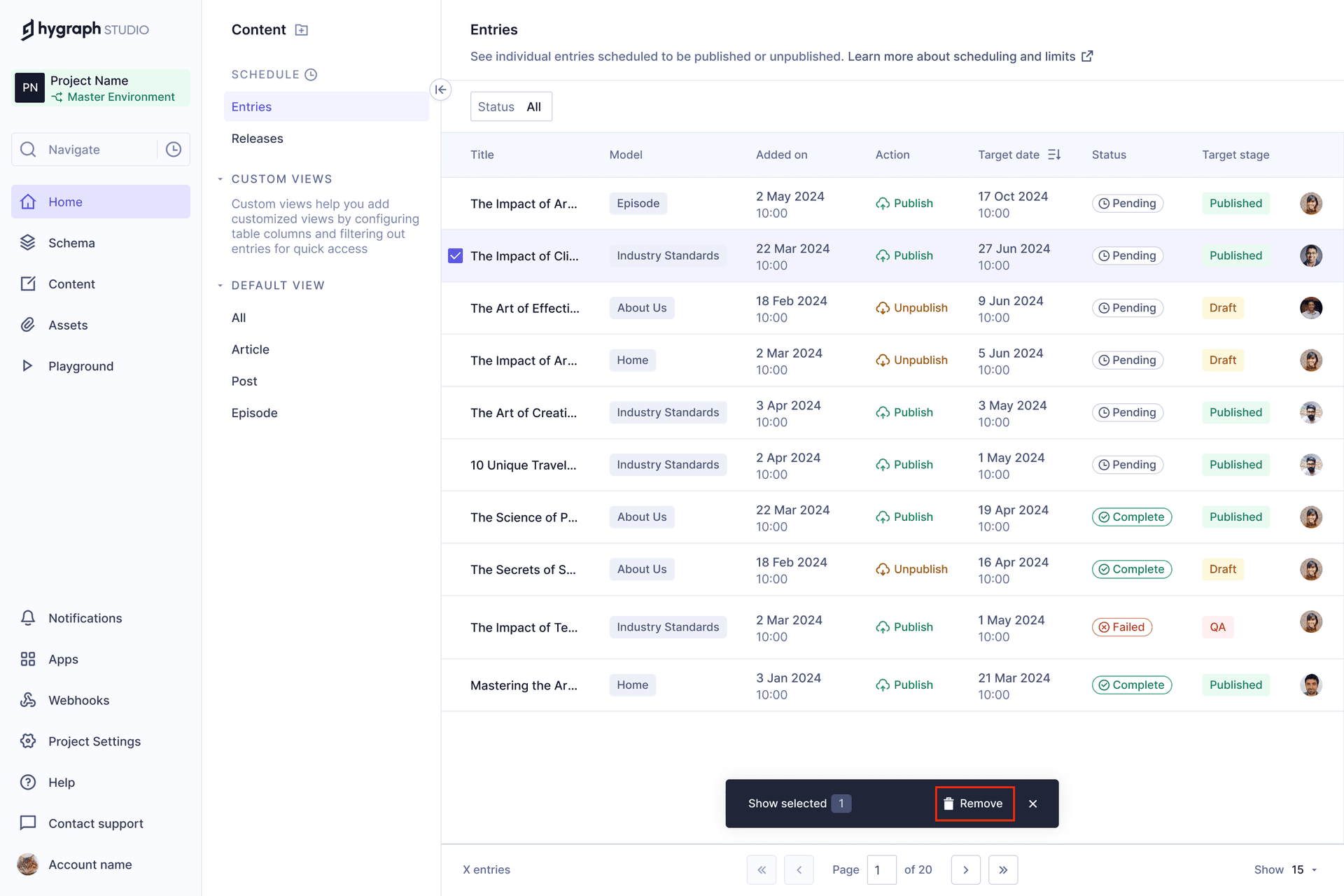Collapse the DEFAULT VIEW section

click(220, 286)
